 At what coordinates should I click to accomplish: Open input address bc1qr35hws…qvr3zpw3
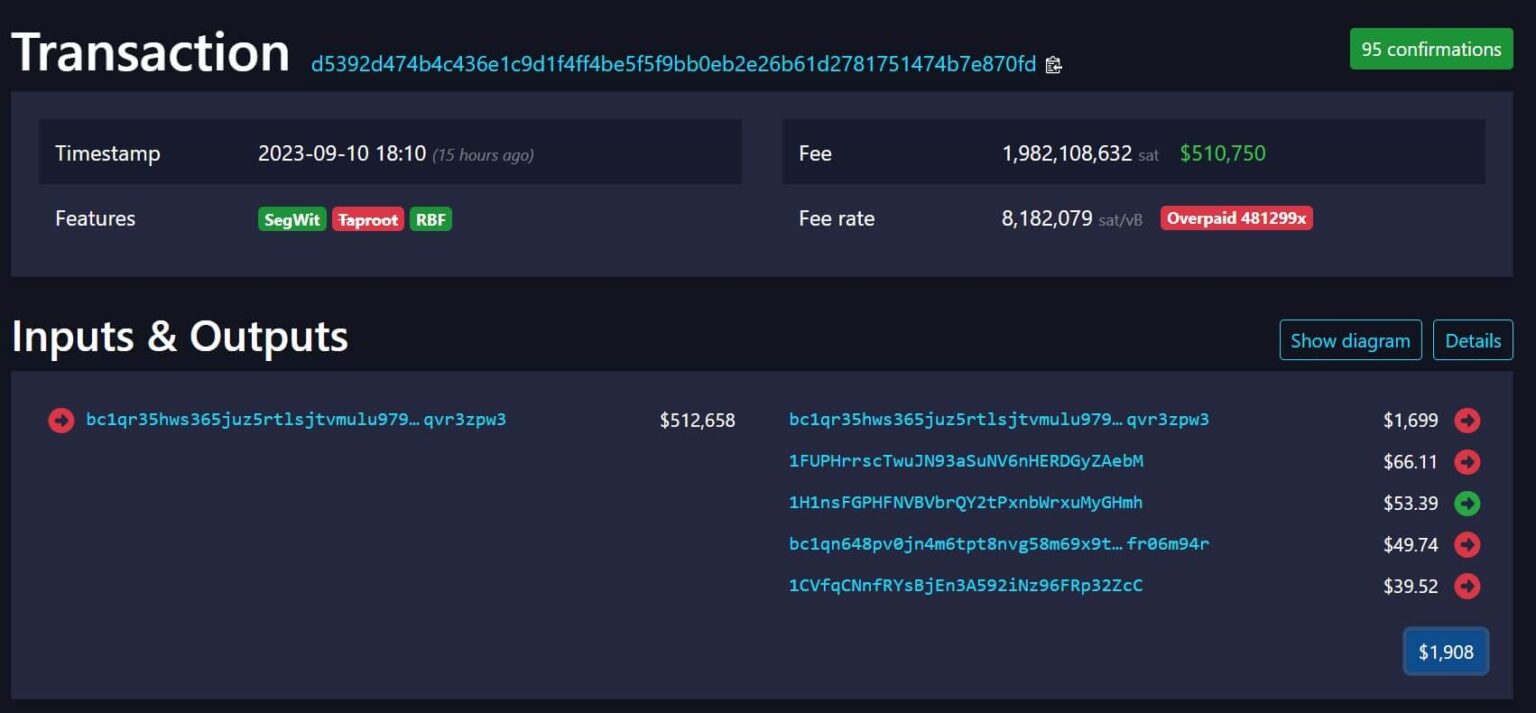pos(296,419)
